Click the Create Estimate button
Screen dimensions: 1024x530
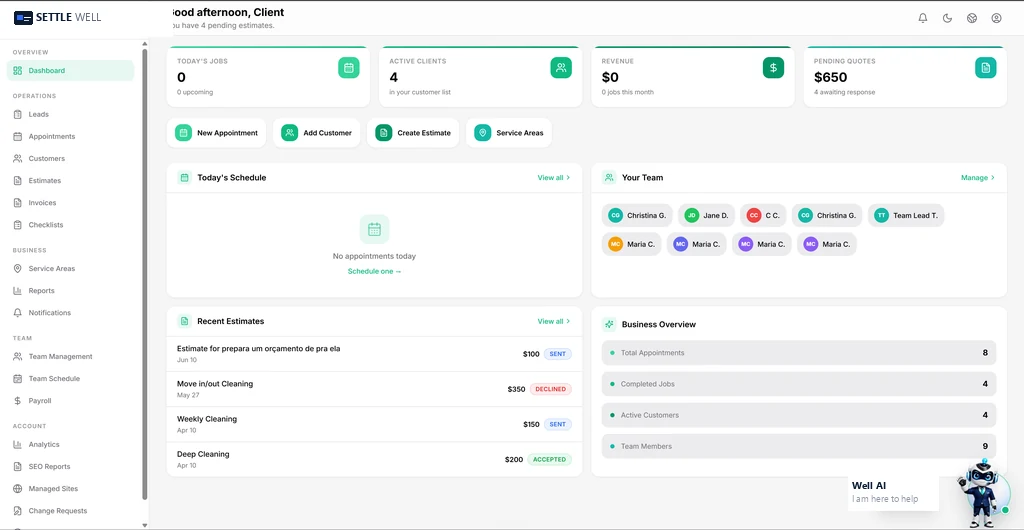(413, 133)
